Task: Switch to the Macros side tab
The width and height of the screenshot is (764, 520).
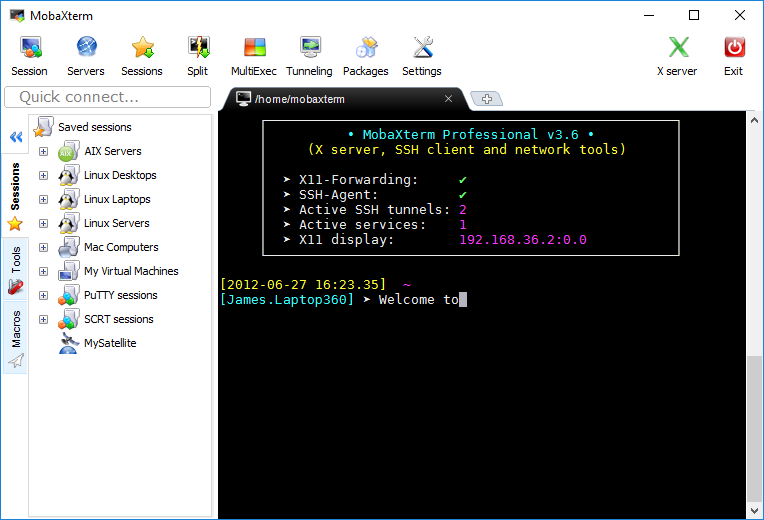Action: [x=16, y=338]
